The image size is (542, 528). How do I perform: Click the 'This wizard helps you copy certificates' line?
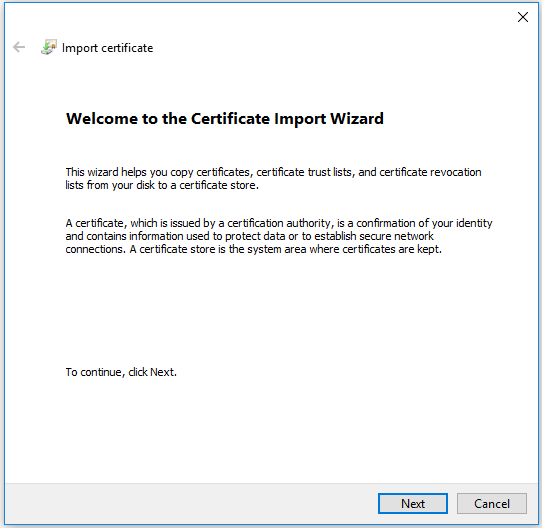[273, 172]
